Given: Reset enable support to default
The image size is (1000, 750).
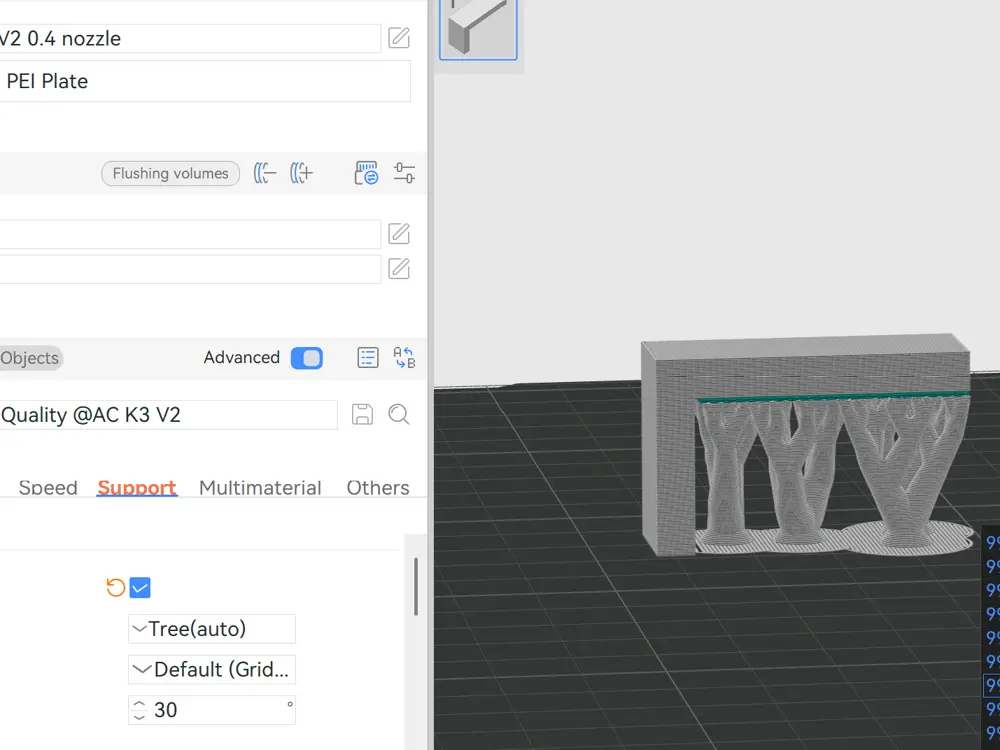Looking at the screenshot, I should (x=115, y=587).
